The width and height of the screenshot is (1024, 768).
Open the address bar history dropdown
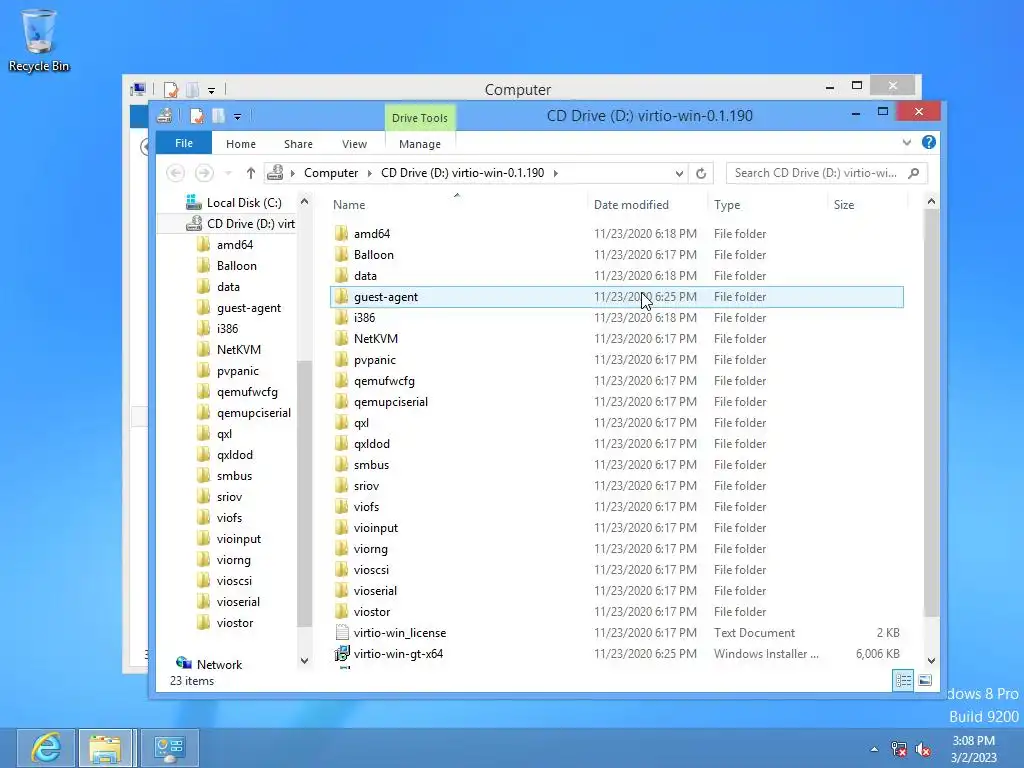click(679, 173)
